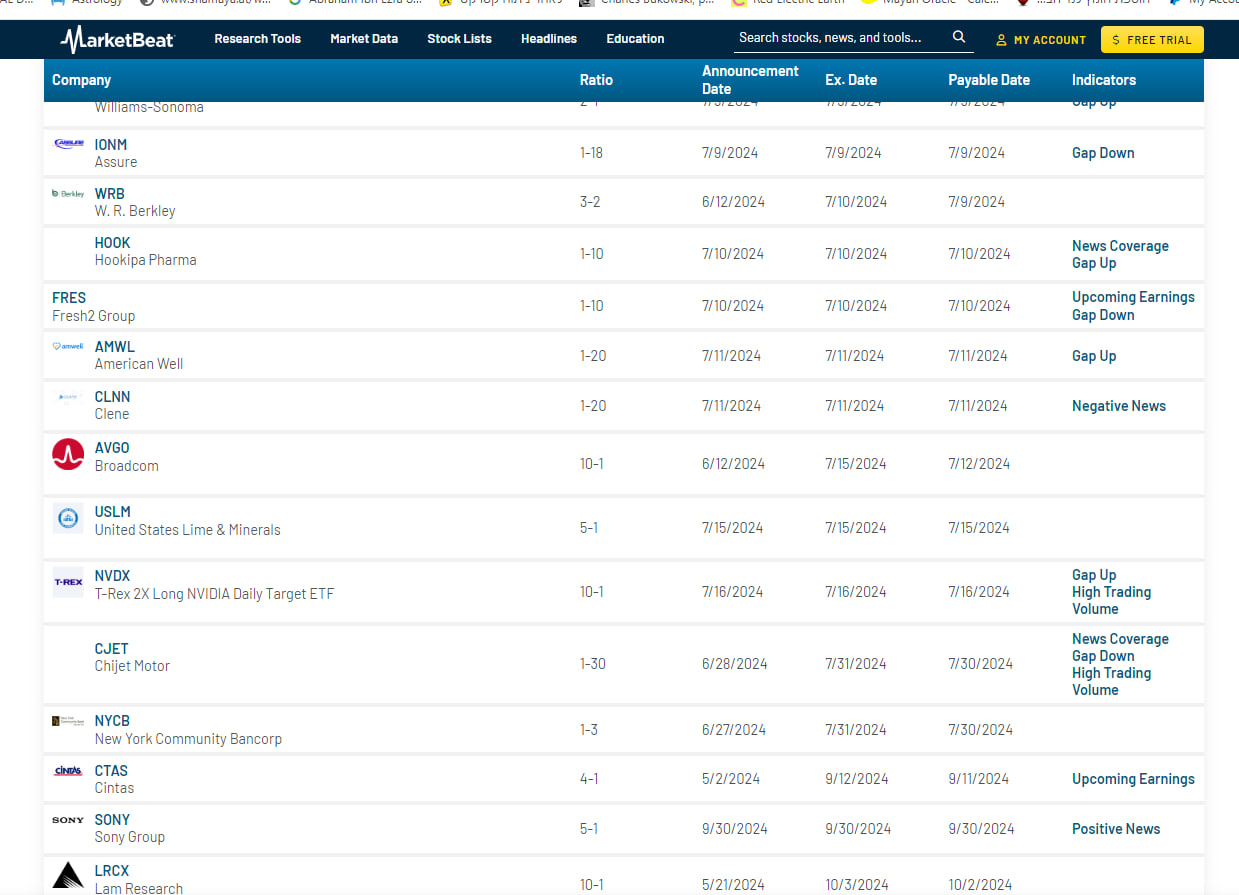Click Gap Down indicator for IONM
The width and height of the screenshot is (1239, 895).
coord(1103,153)
